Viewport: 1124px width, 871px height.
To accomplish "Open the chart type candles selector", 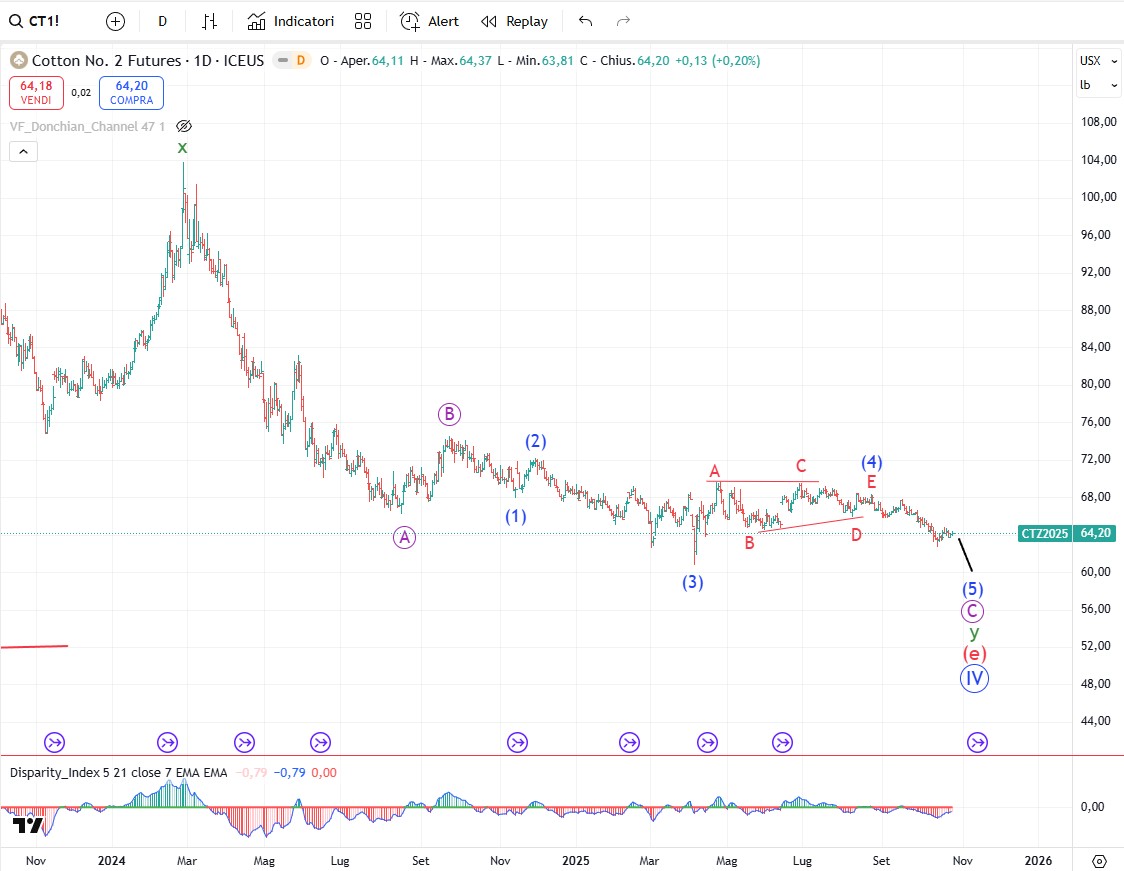I will coord(209,21).
